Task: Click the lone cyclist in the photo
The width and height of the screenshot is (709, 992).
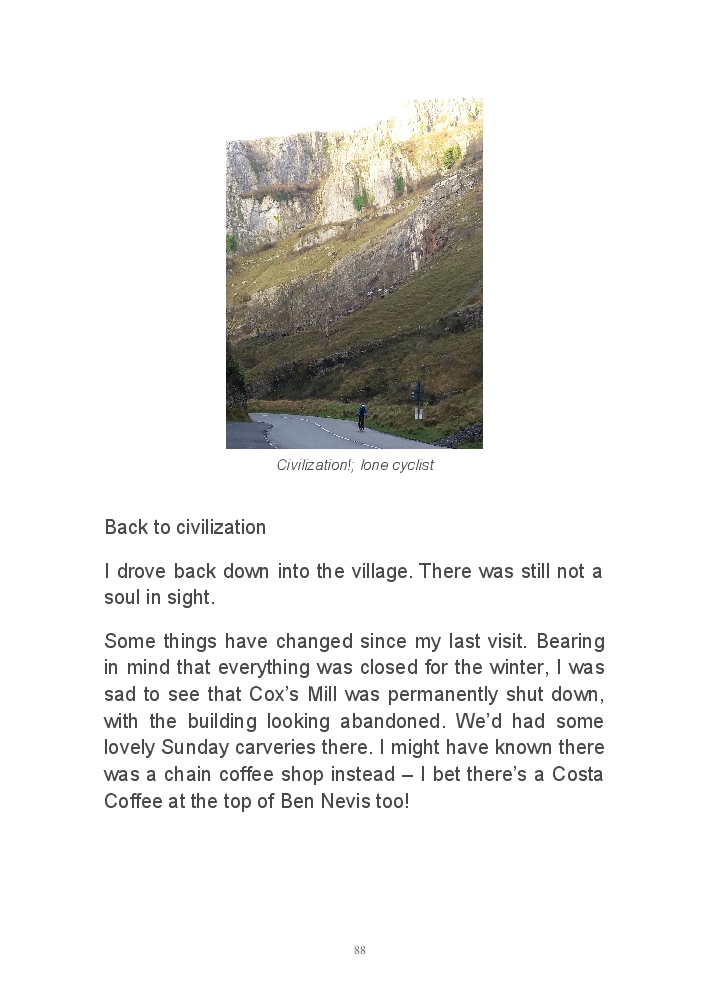Action: point(362,417)
